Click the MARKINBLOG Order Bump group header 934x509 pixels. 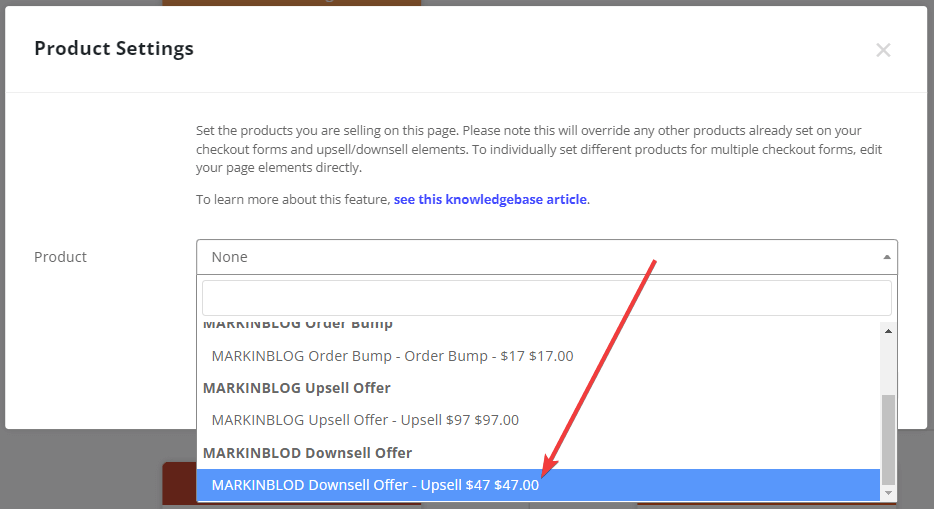(x=298, y=325)
